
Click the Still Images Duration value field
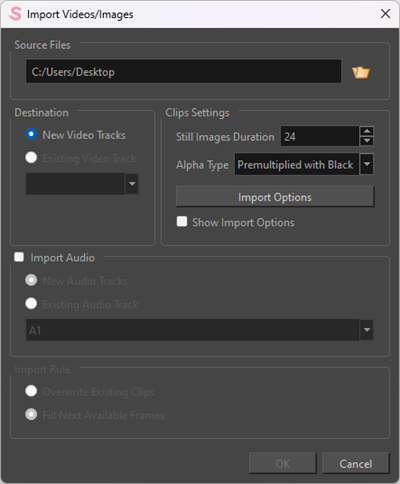[320, 136]
